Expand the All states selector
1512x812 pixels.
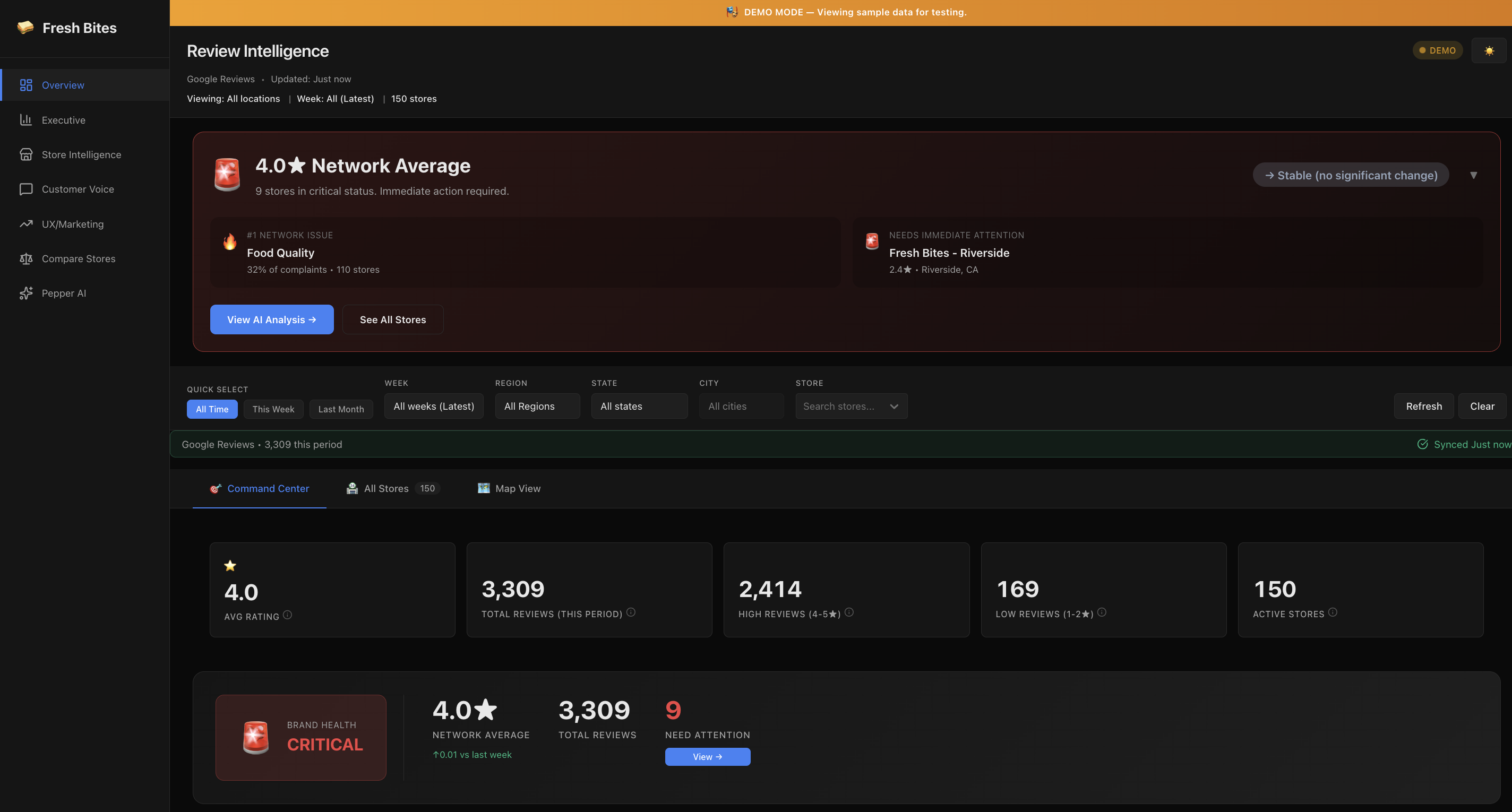pyautogui.click(x=639, y=406)
